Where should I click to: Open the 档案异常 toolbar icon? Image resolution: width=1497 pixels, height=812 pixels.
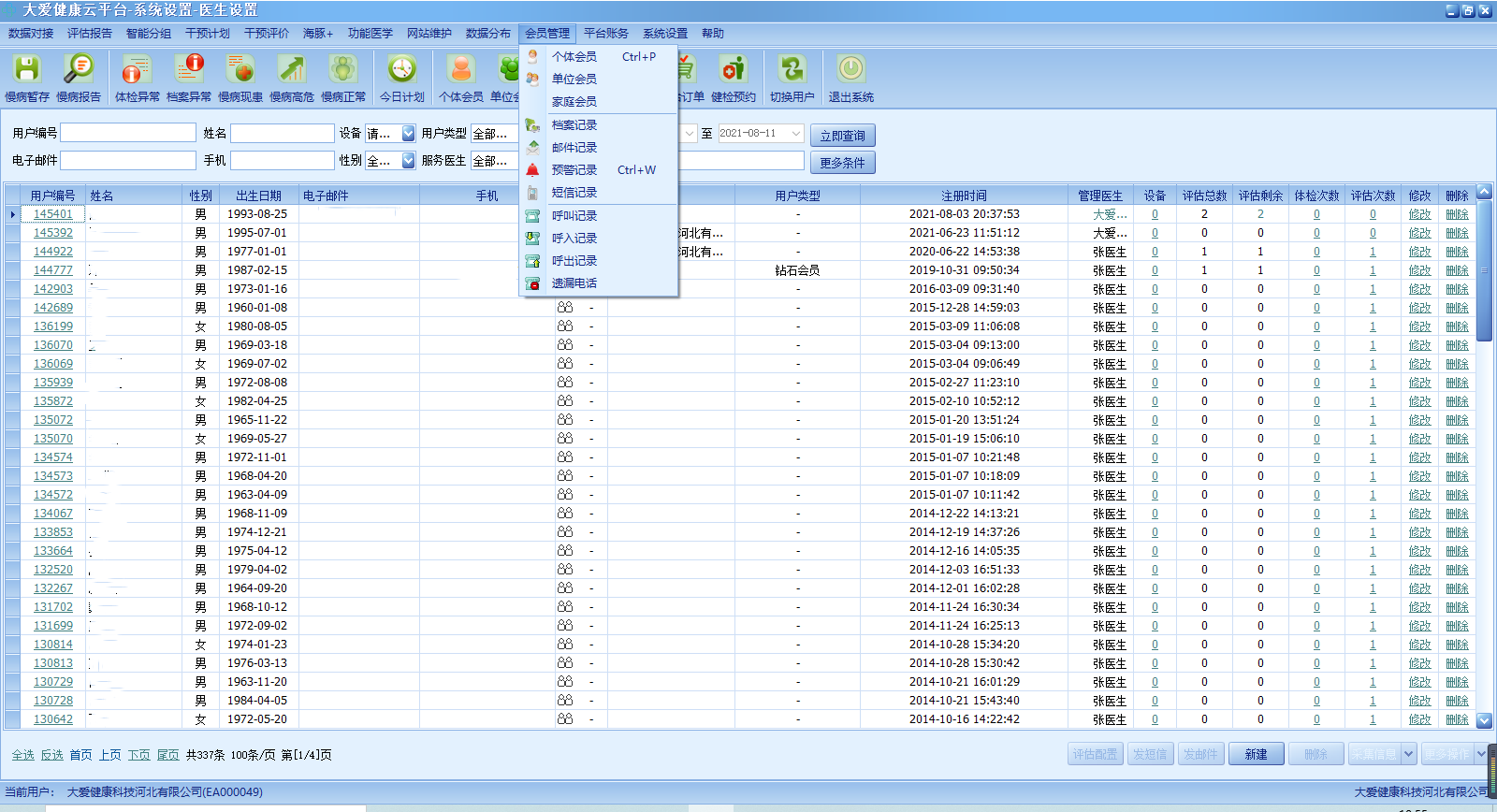(189, 70)
